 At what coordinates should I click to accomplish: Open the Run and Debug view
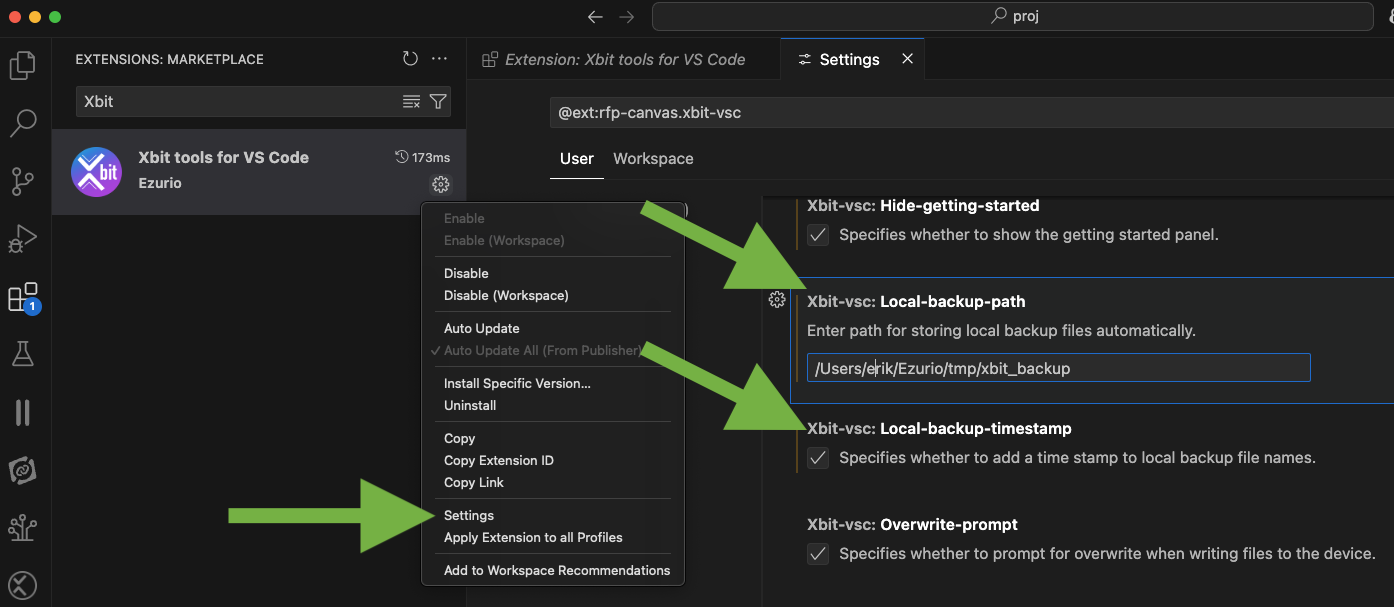coord(22,240)
